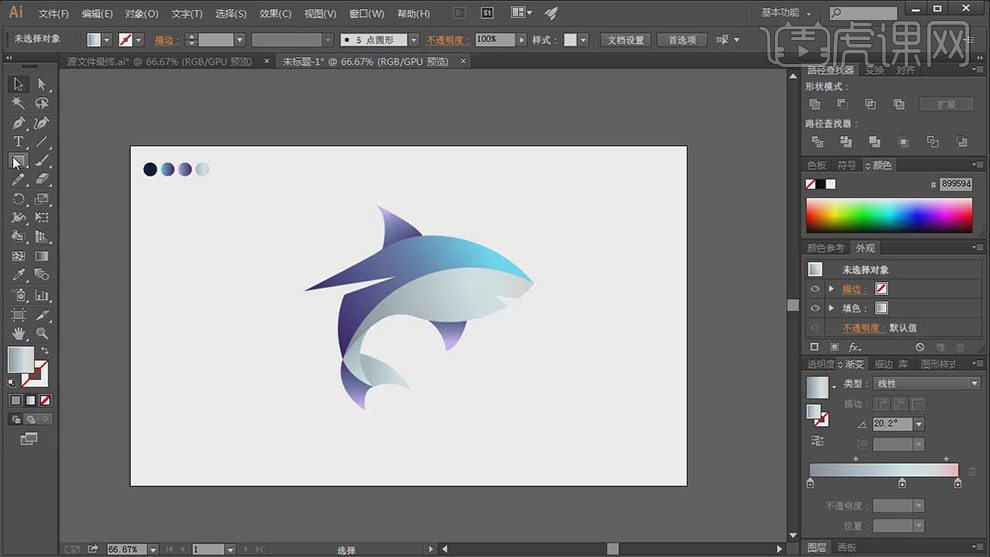Select the Pen tool in the toolbar

tap(18, 123)
